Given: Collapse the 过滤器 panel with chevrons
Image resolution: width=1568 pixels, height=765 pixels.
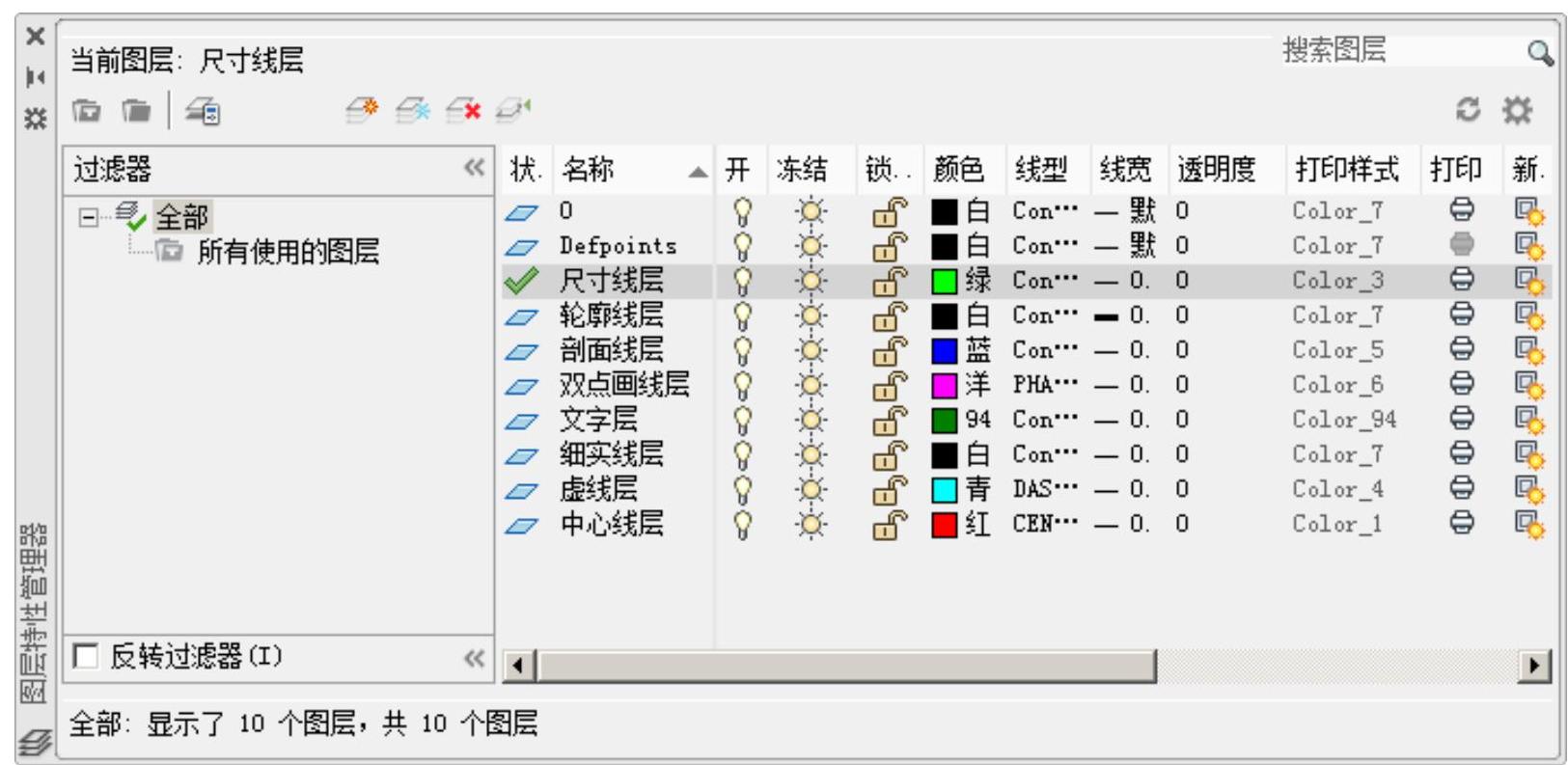Looking at the screenshot, I should tap(474, 168).
